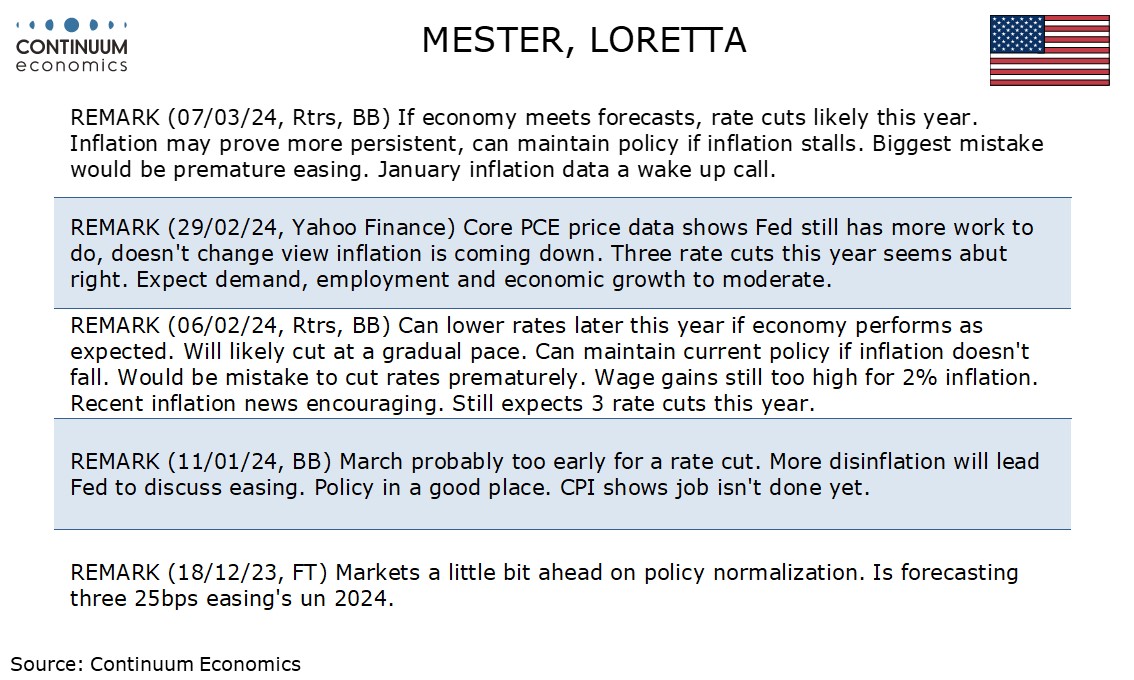Click the blue dots above the Continuum logo
Viewport: 1134px width, 680px height.
72,25
